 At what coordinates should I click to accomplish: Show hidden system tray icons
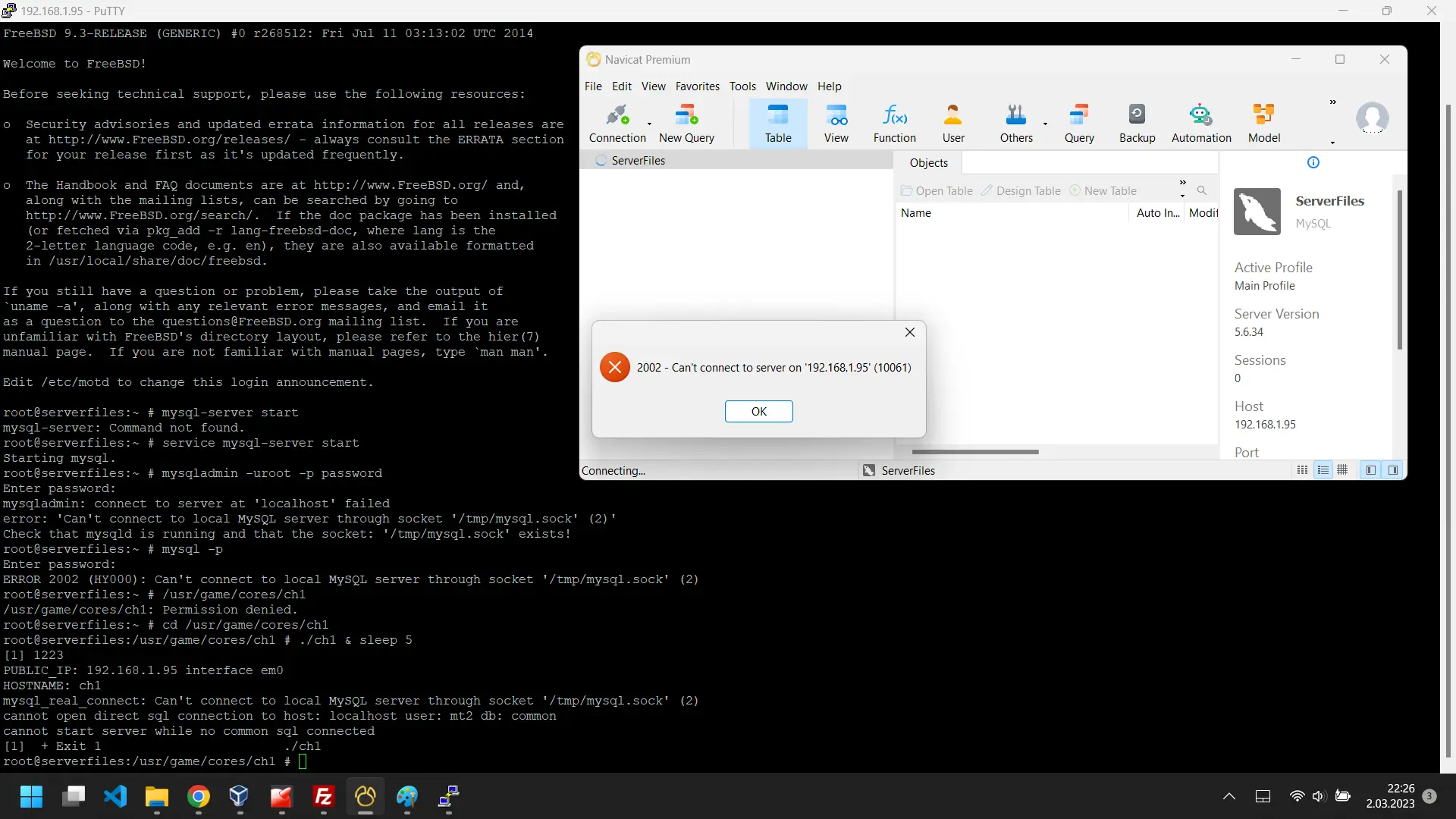tap(1229, 796)
